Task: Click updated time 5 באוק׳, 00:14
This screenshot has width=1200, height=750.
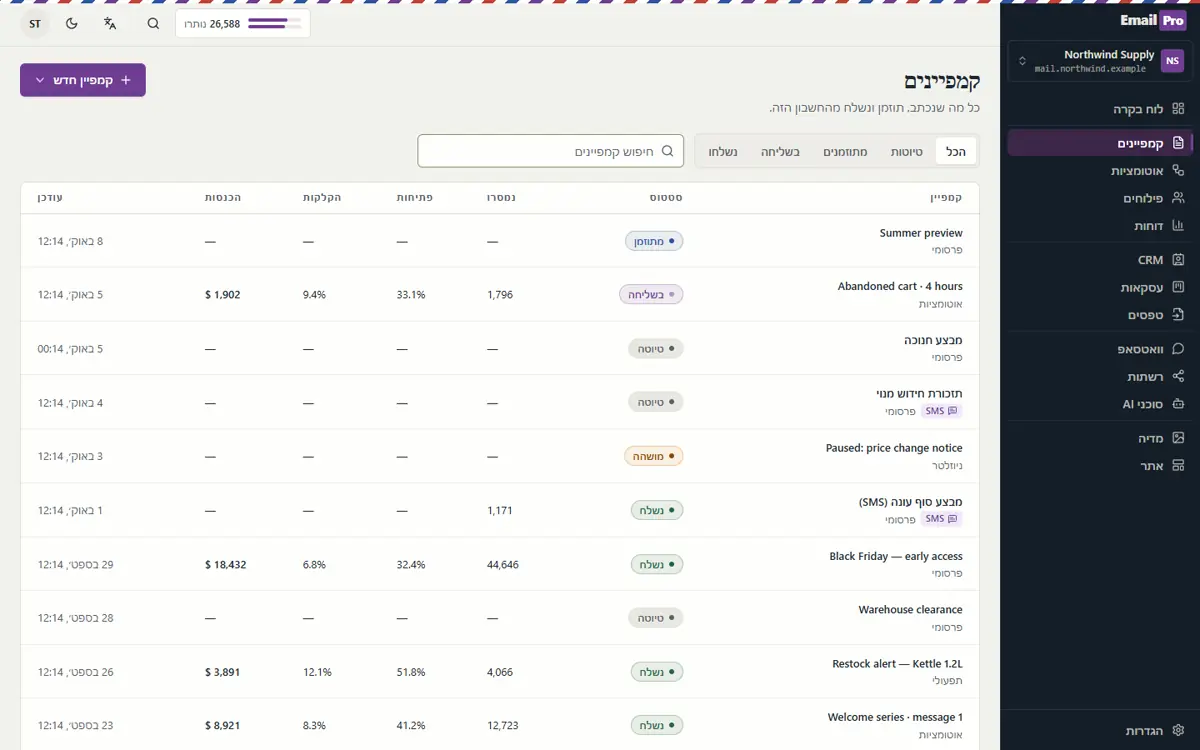Action: tap(70, 349)
